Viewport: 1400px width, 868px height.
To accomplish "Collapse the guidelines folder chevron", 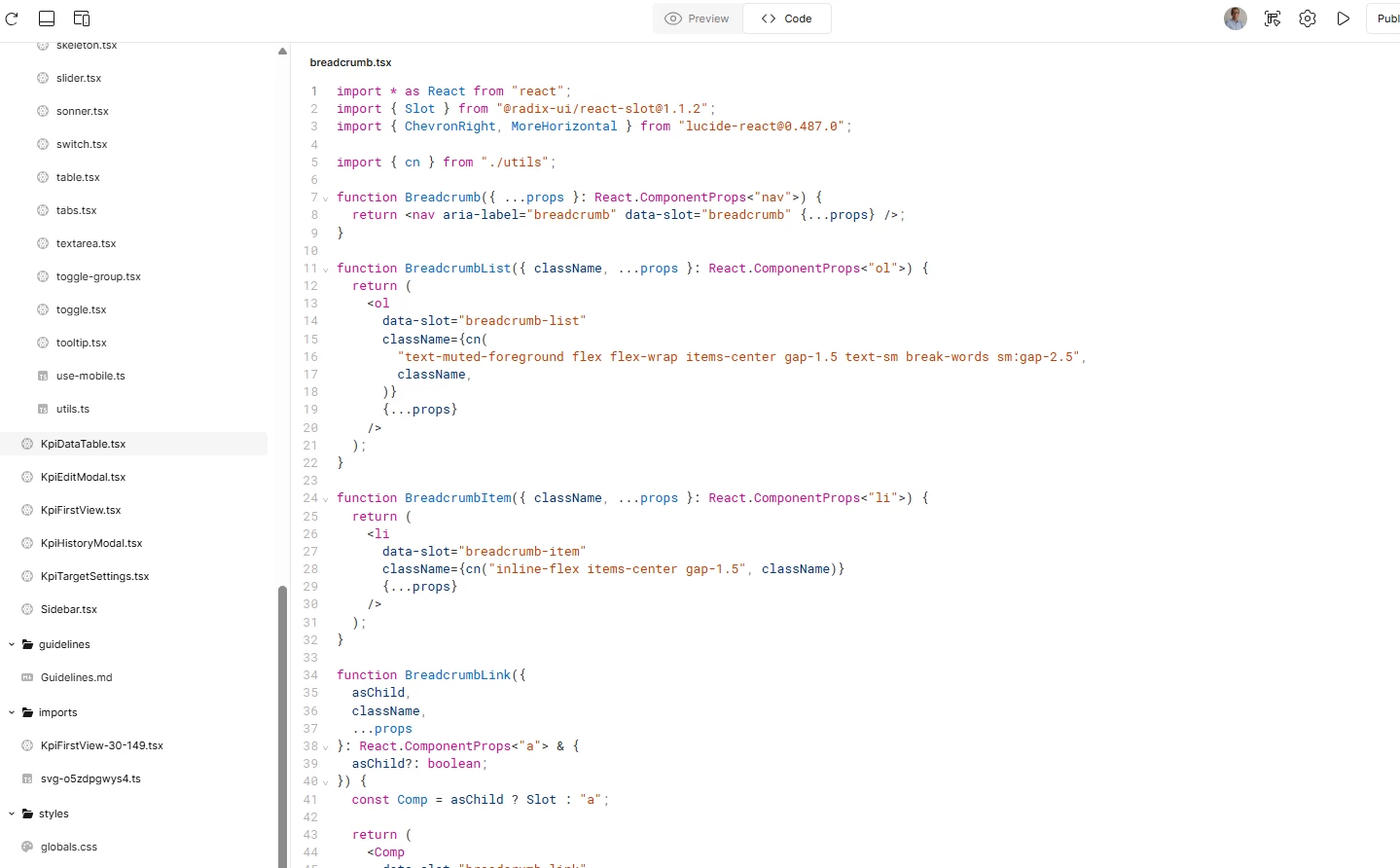I will pyautogui.click(x=12, y=644).
